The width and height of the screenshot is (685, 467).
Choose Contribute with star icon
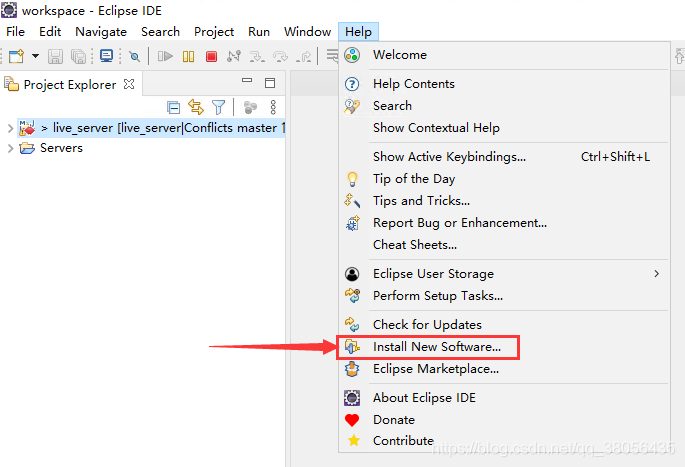click(504, 441)
